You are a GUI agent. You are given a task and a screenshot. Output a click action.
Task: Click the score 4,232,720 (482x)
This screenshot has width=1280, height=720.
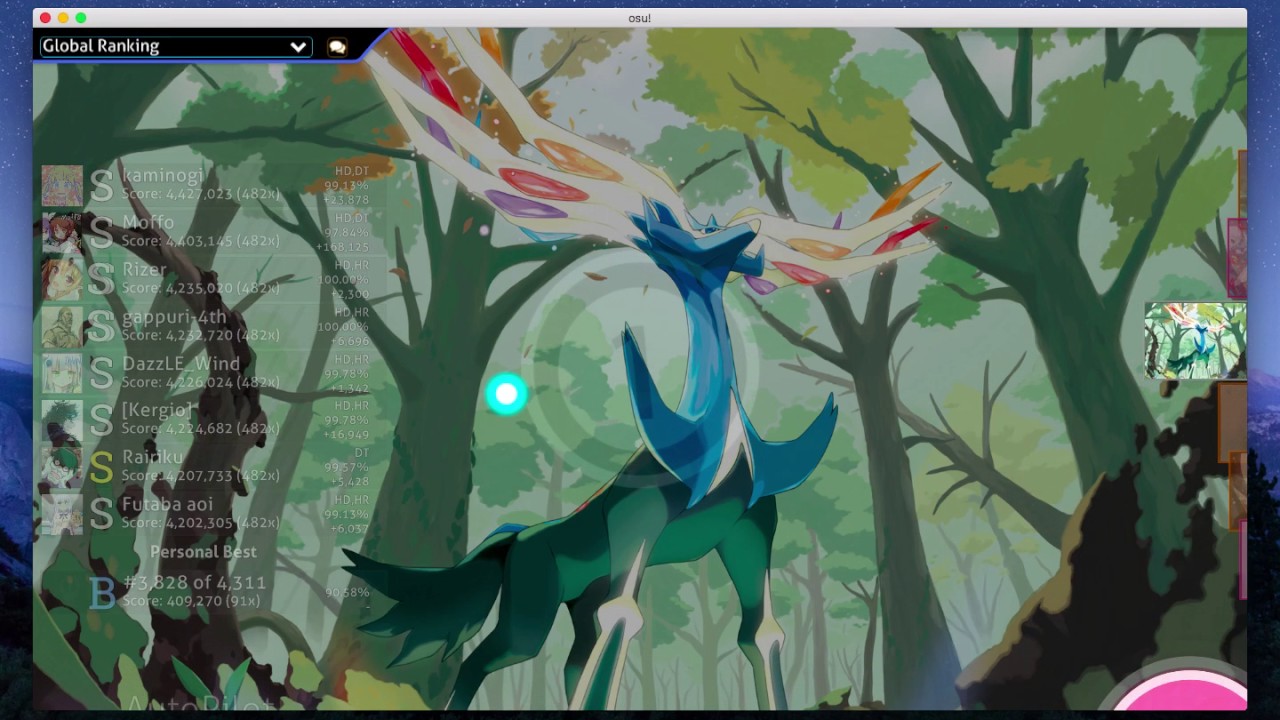click(201, 335)
